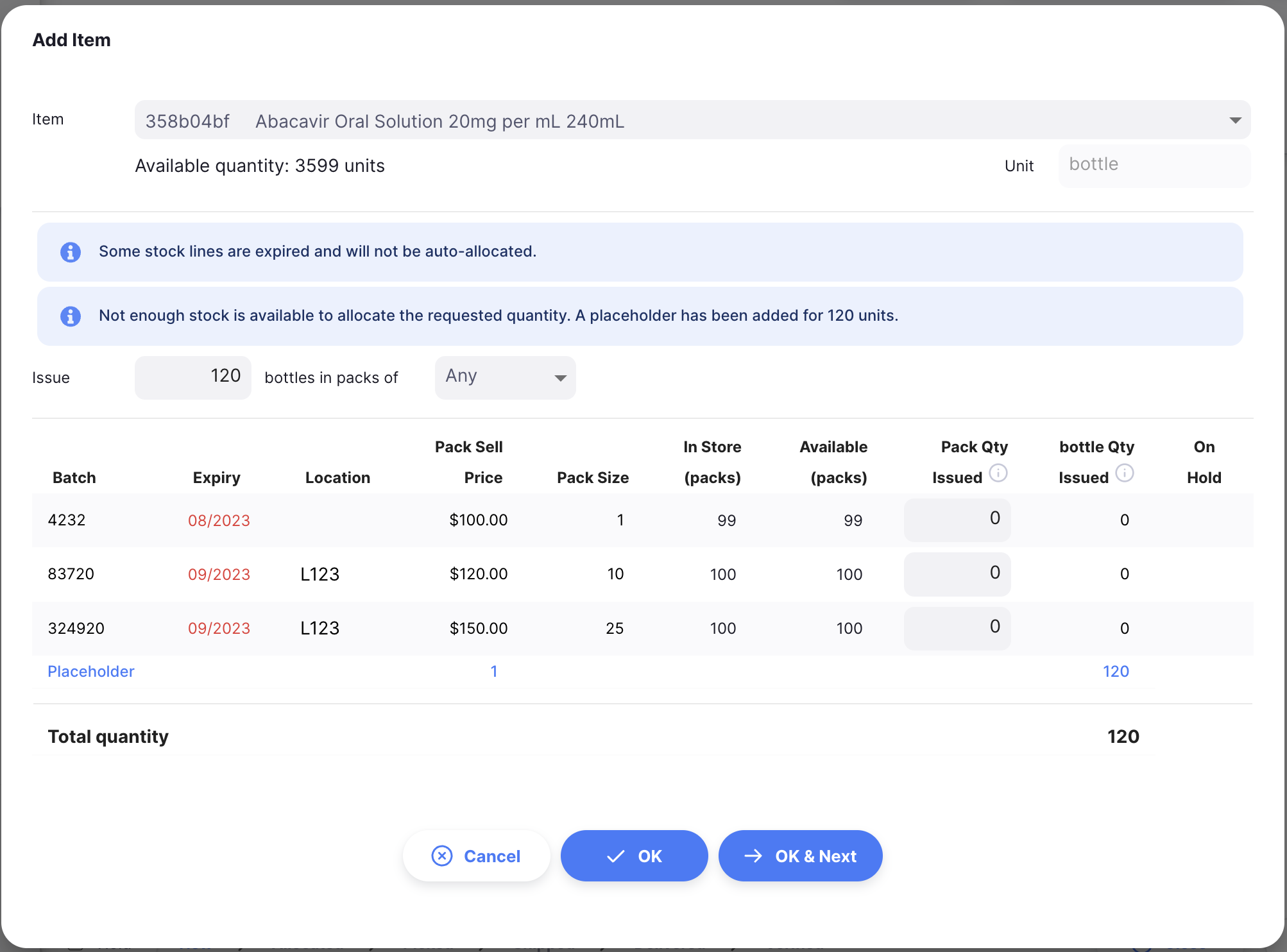
Task: Select the Abacavir Oral Solution item field
Action: [x=692, y=120]
